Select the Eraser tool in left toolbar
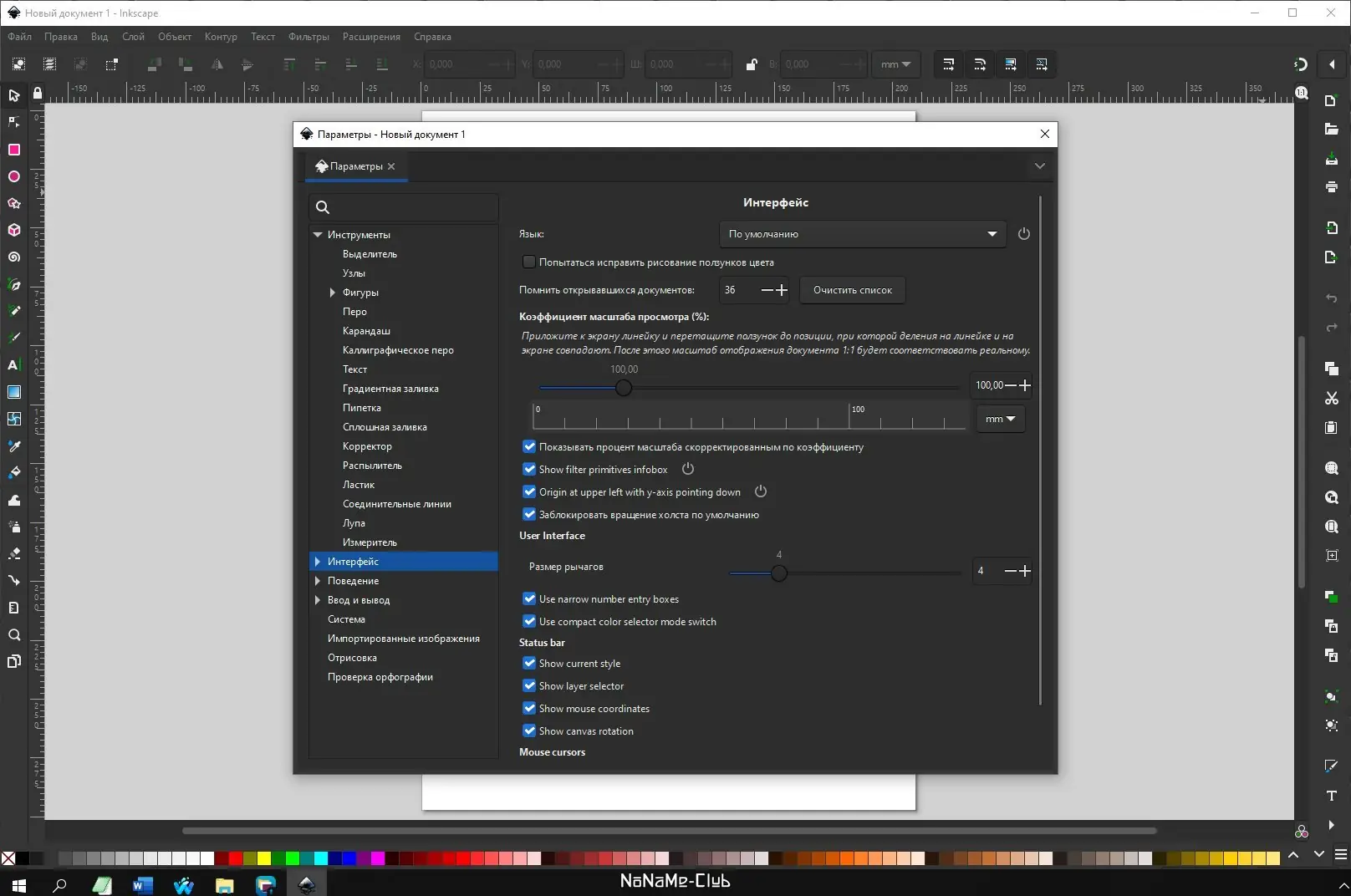1351x896 pixels. (14, 553)
